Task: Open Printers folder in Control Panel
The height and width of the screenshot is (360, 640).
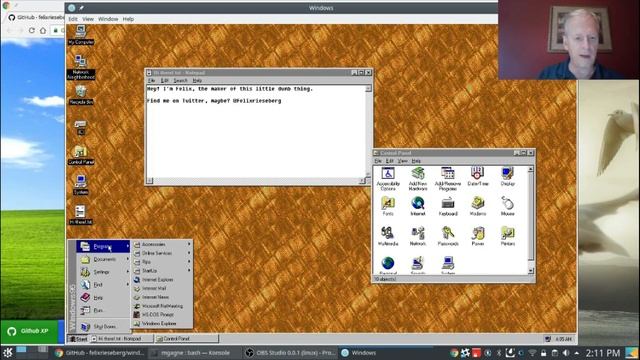Action: 507,236
